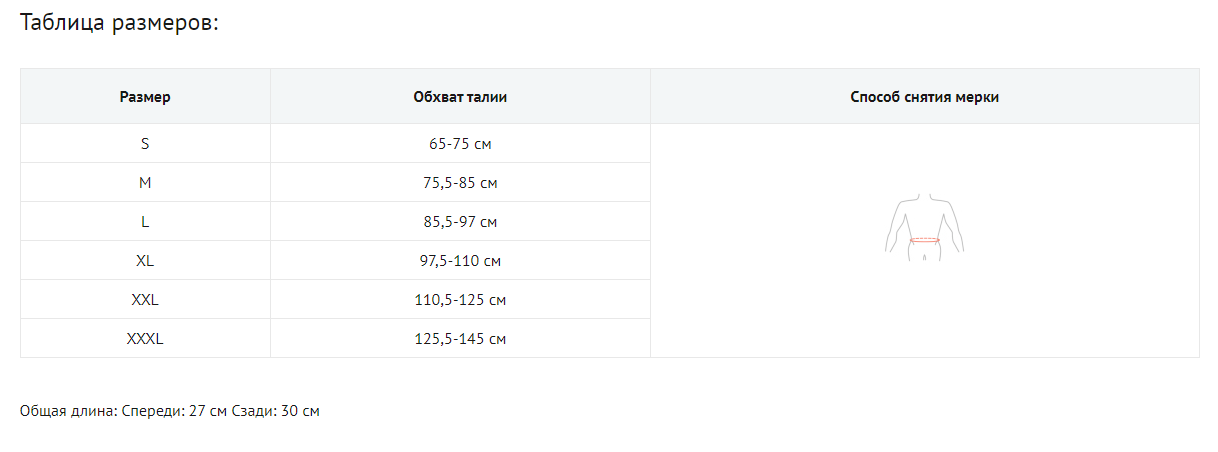Select the "Обхват талии" column header
1218x452 pixels.
(460, 97)
